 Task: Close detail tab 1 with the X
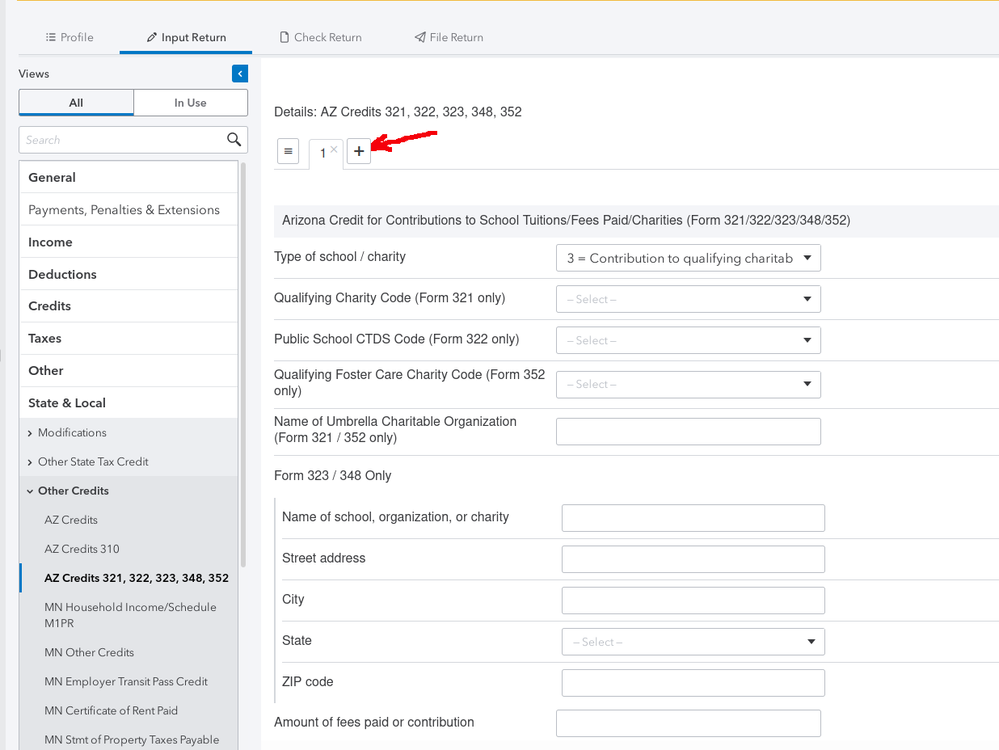pyautogui.click(x=334, y=149)
